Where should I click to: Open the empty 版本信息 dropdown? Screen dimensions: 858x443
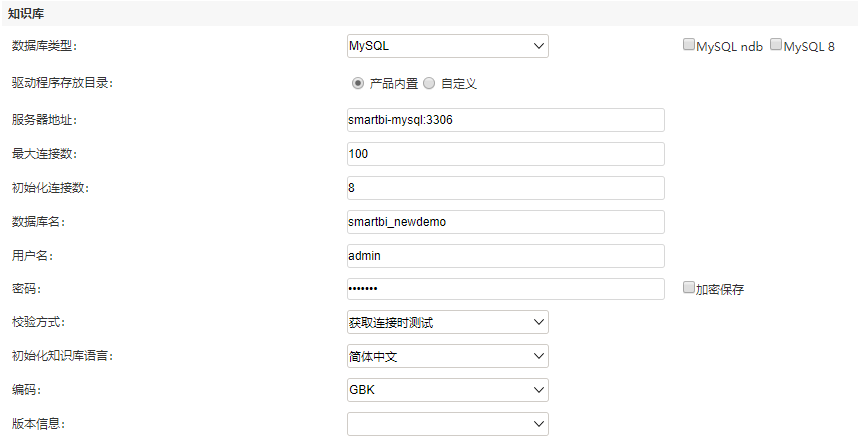click(448, 424)
